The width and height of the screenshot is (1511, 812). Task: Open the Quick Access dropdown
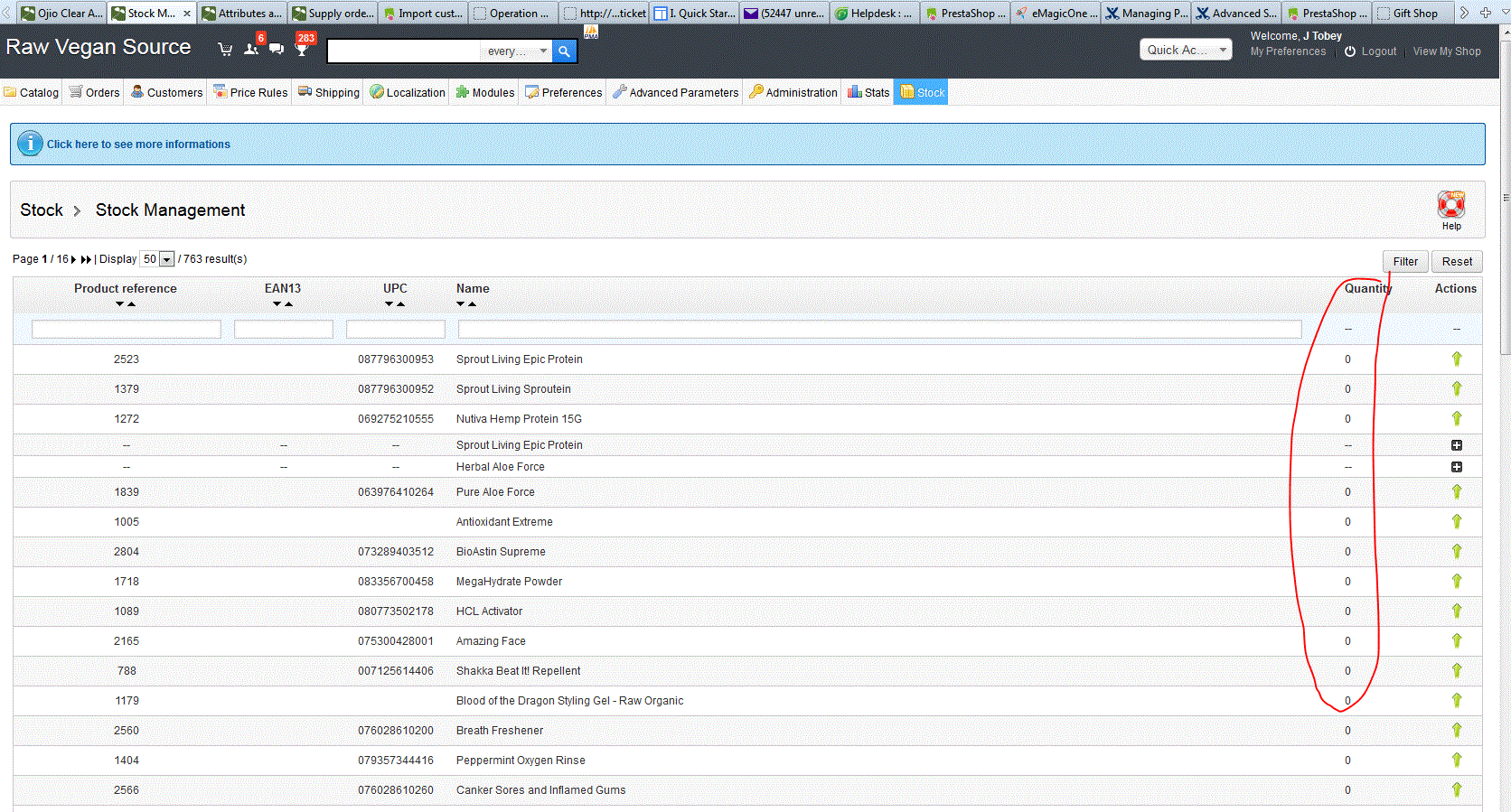tap(1186, 50)
